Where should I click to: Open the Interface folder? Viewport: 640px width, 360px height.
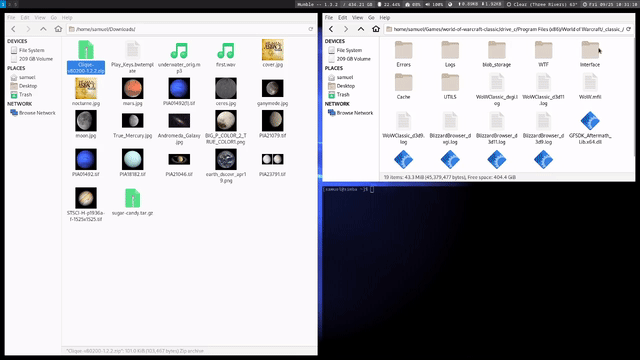[590, 54]
